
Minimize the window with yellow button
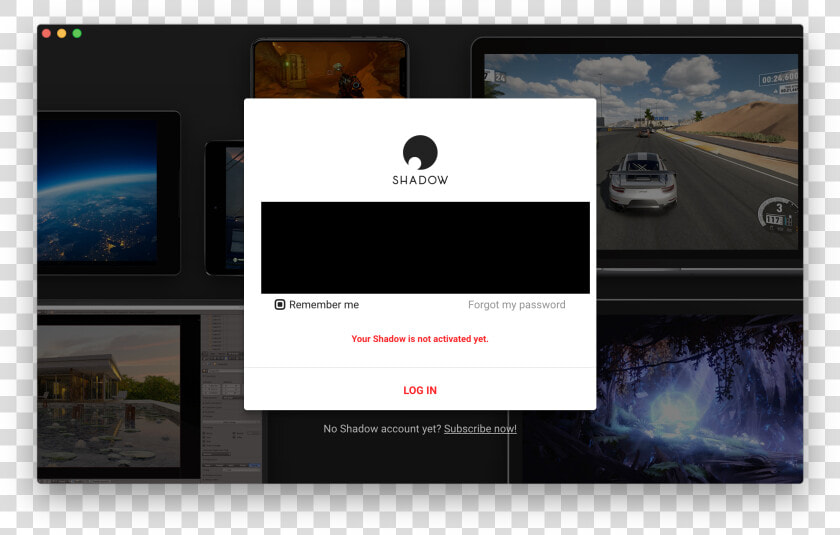pyautogui.click(x=62, y=33)
